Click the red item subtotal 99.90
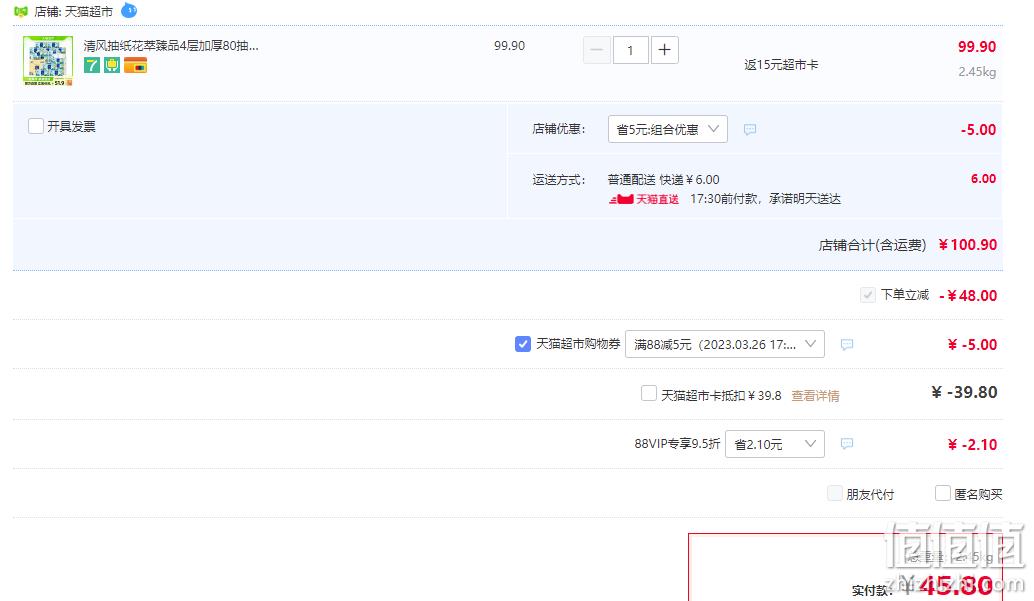The height and width of the screenshot is (601, 1034). click(x=977, y=47)
